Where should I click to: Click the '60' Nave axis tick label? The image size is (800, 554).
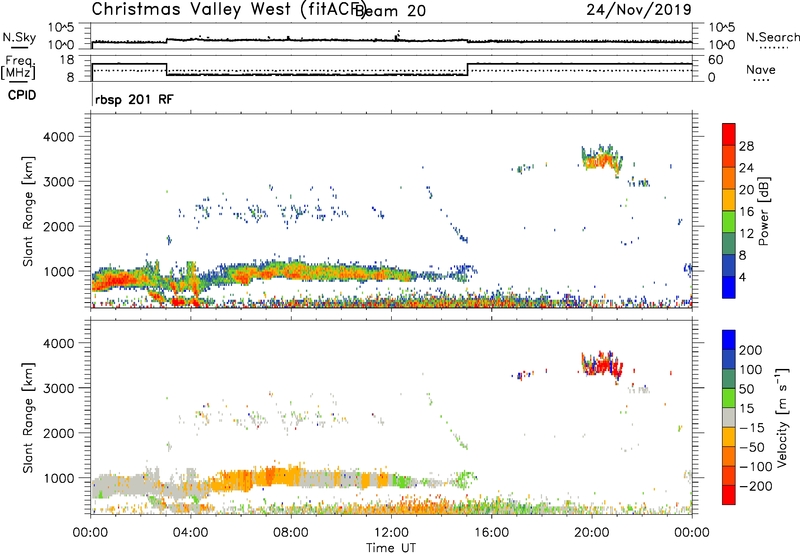[716, 60]
